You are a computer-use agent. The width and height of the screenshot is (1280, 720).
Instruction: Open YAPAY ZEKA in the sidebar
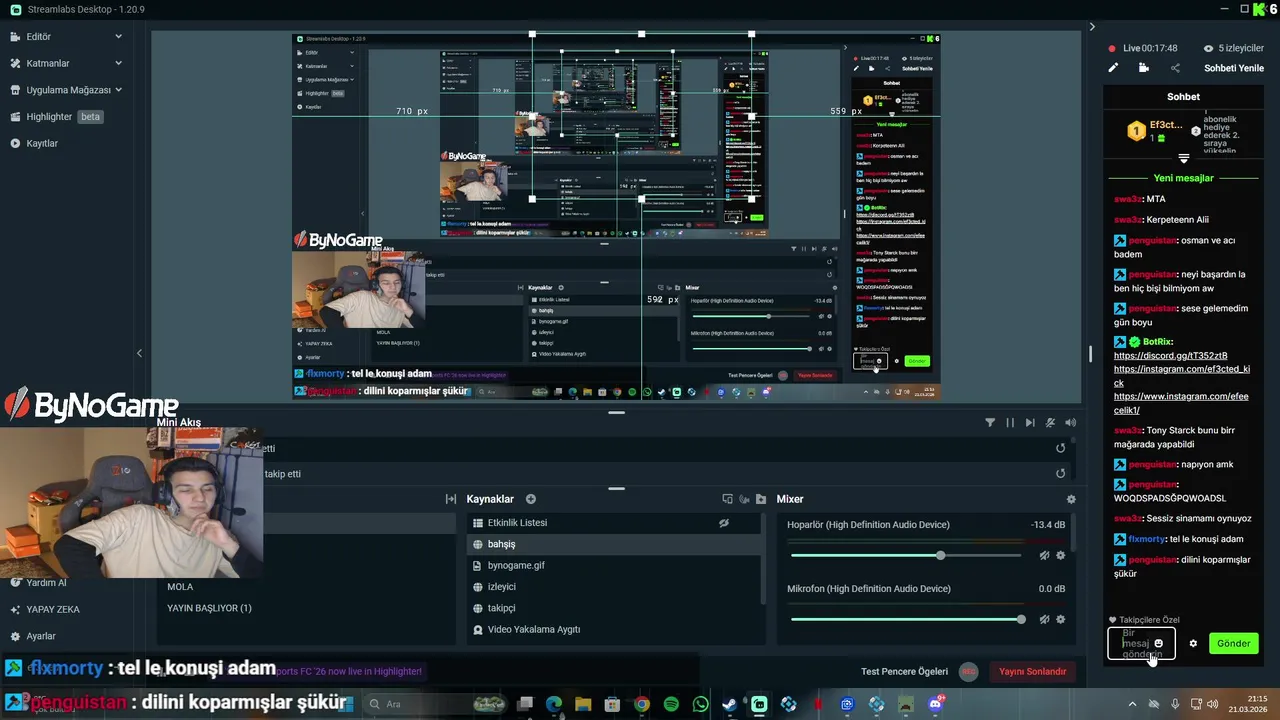pos(46,609)
